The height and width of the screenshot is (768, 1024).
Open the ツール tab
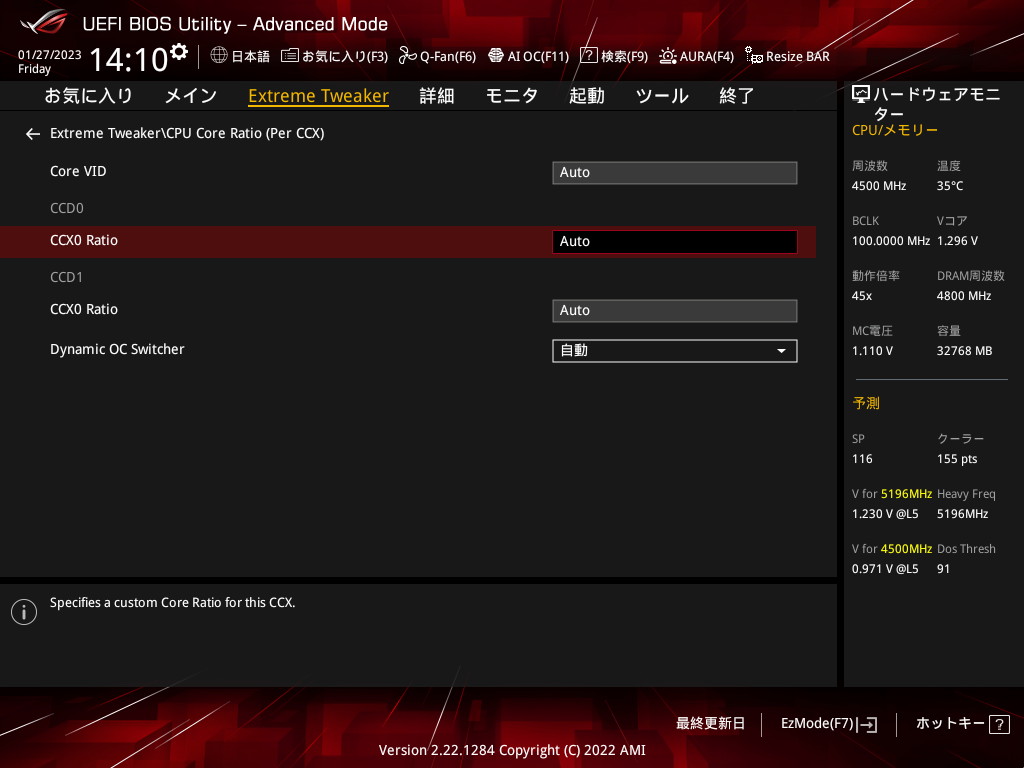click(x=662, y=96)
